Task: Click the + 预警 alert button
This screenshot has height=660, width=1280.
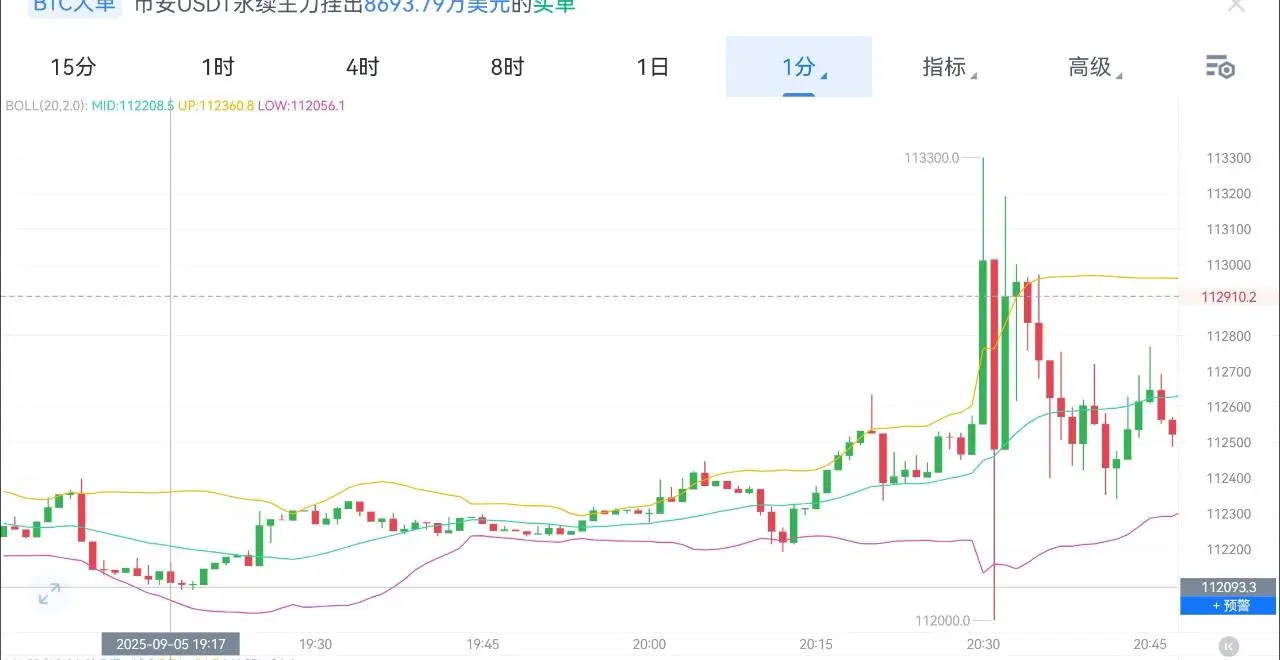Action: click(x=1229, y=605)
